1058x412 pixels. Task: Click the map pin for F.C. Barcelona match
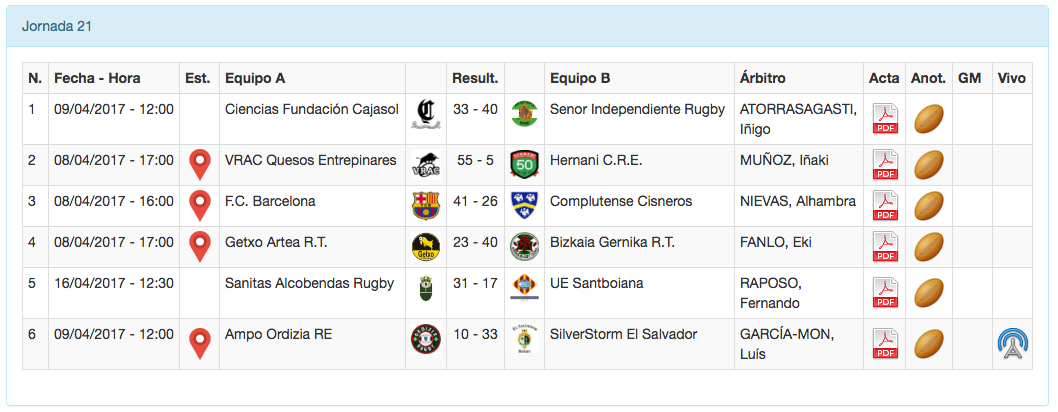tap(200, 206)
